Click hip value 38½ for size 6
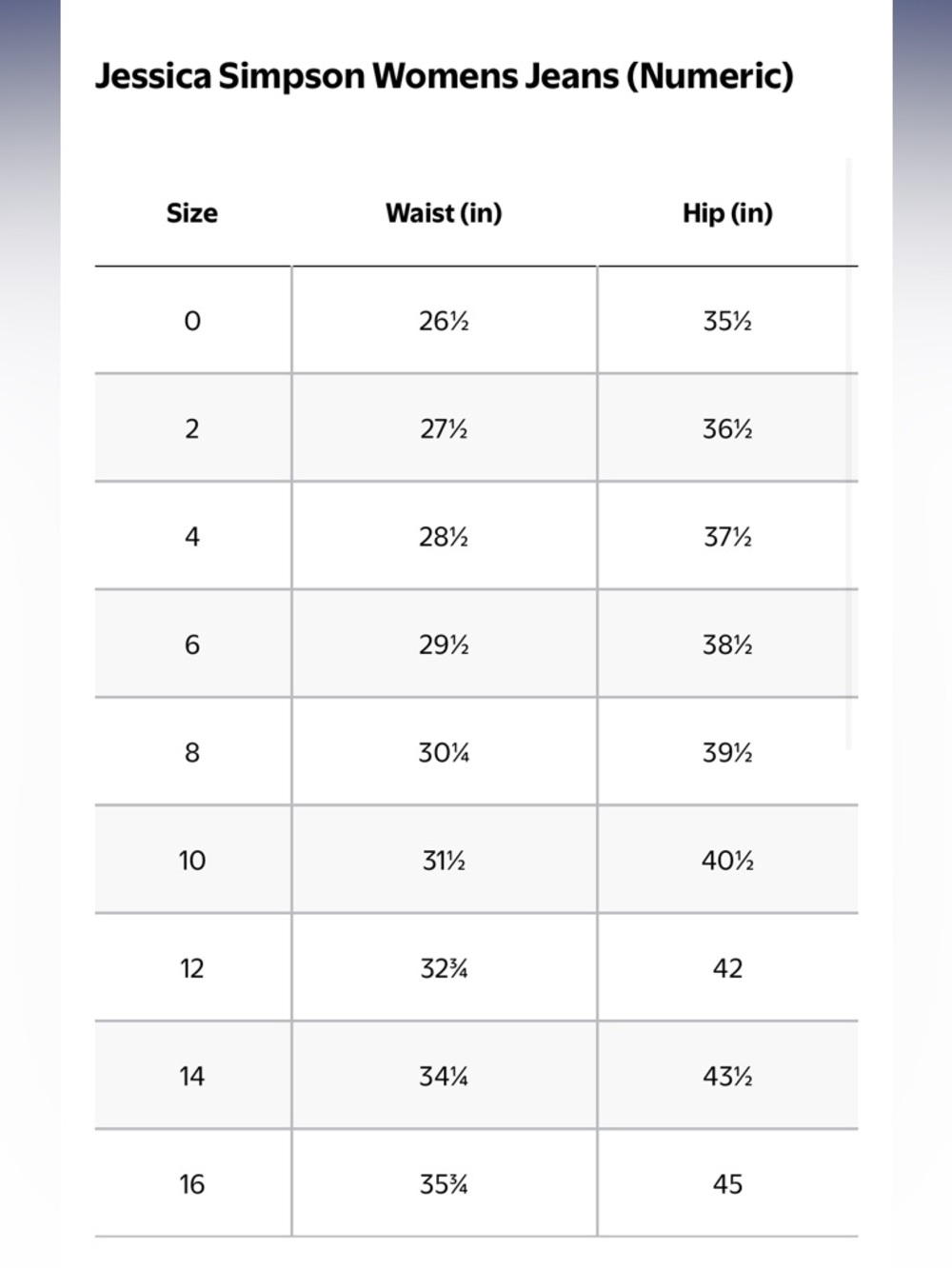The height and width of the screenshot is (1268, 952). click(x=727, y=644)
